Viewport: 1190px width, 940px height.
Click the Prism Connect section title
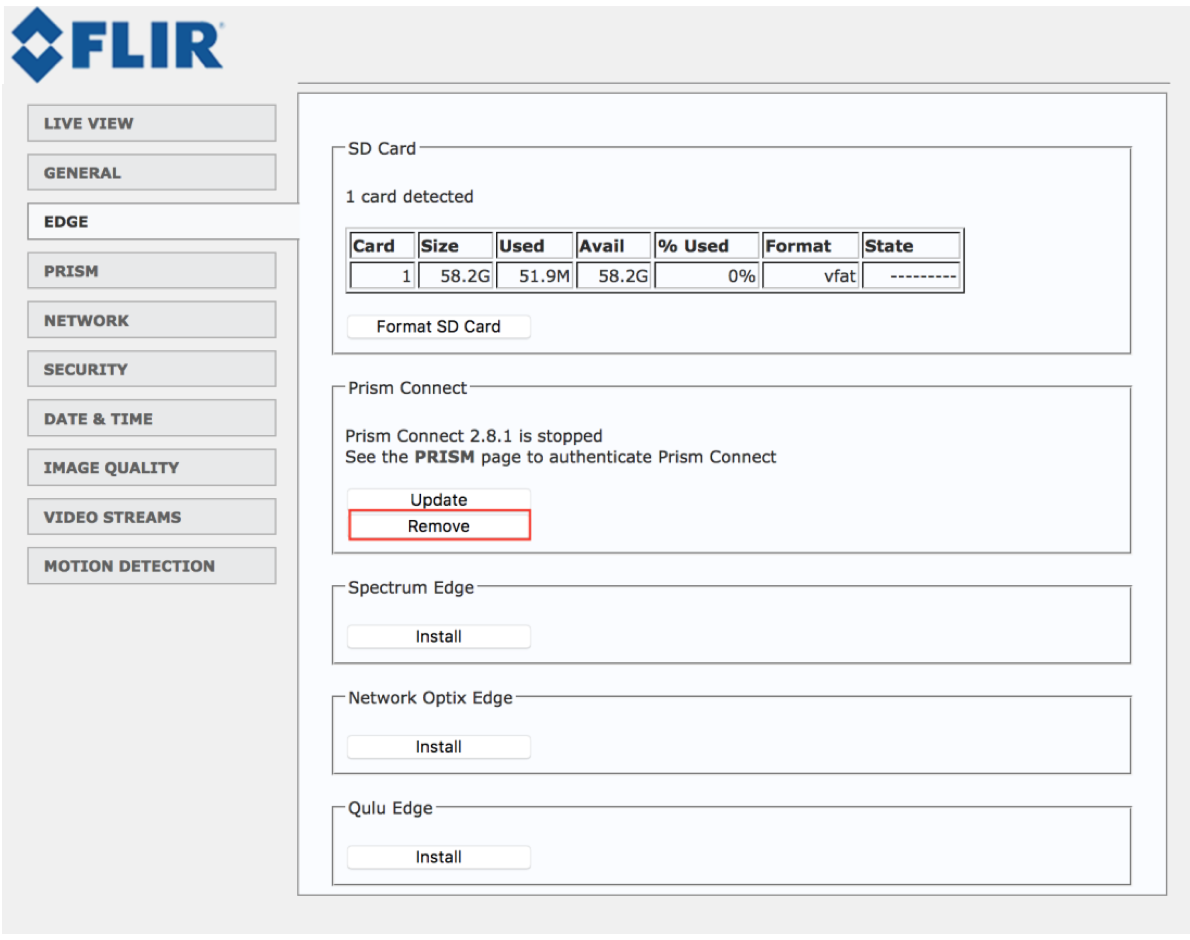click(408, 388)
